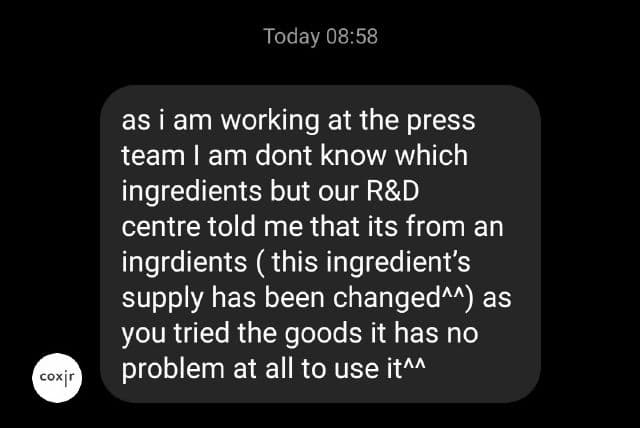Click the word 'know' in the second line
This screenshot has height=428, width=640.
[353, 155]
